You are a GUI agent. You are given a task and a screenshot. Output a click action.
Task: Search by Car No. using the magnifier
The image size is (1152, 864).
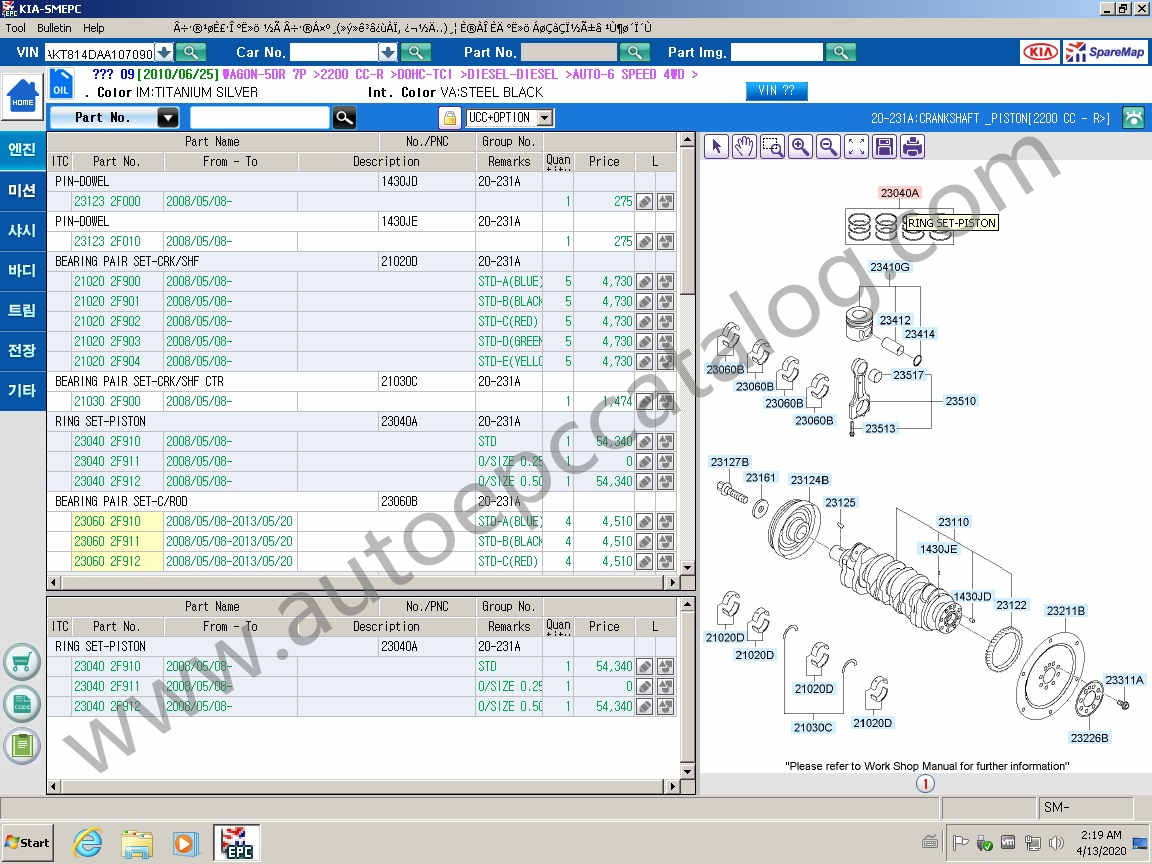416,52
